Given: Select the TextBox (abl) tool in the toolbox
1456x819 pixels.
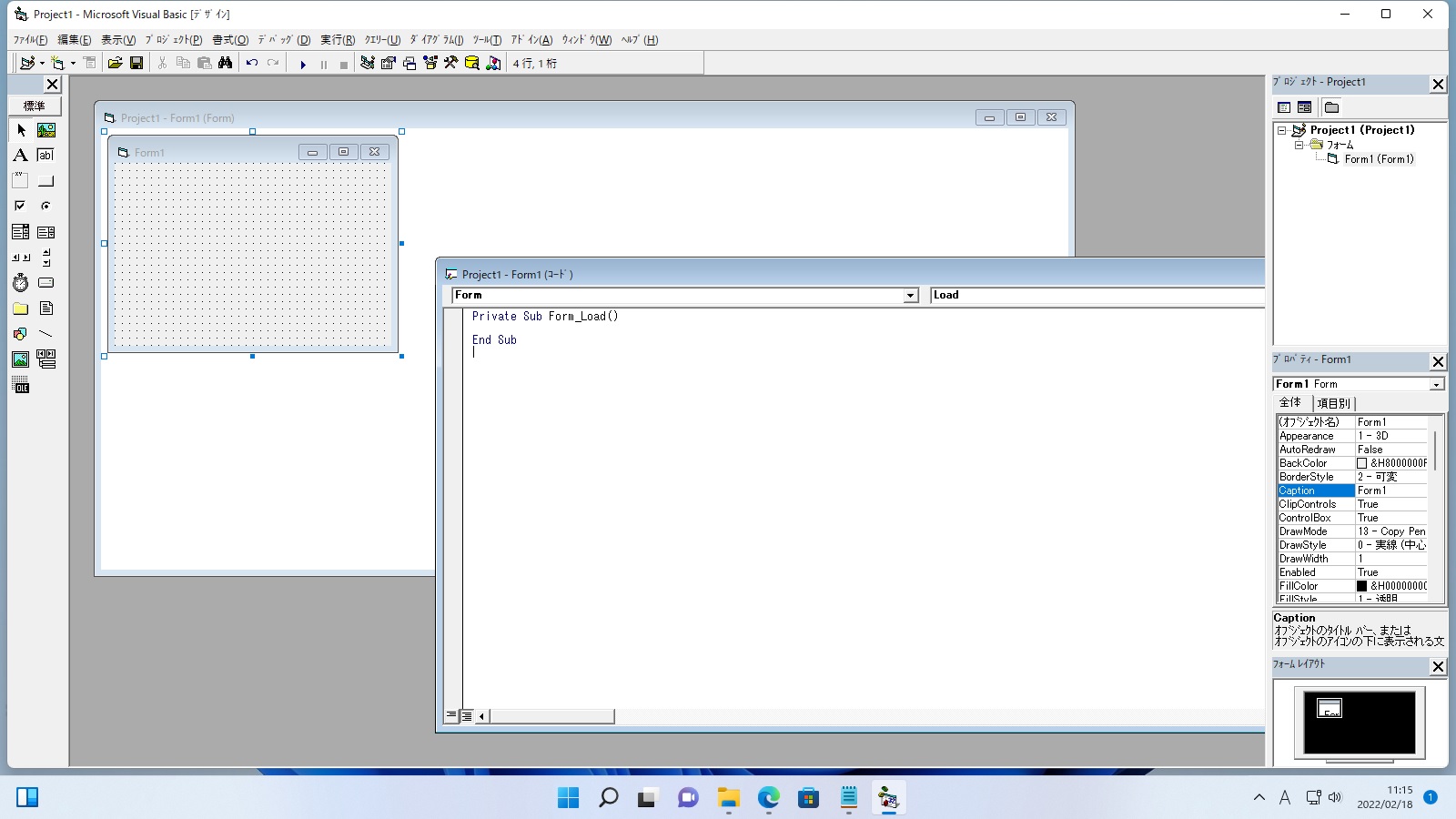Looking at the screenshot, I should pyautogui.click(x=46, y=156).
